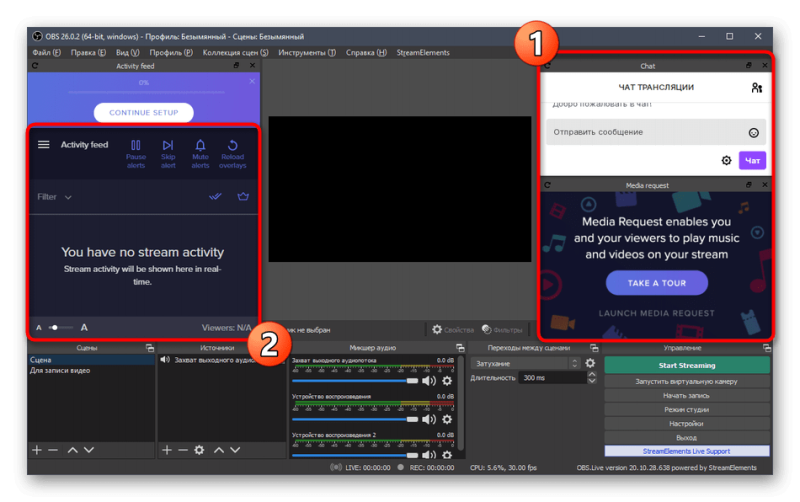
Task: Skip the current alert
Action: pyautogui.click(x=168, y=154)
